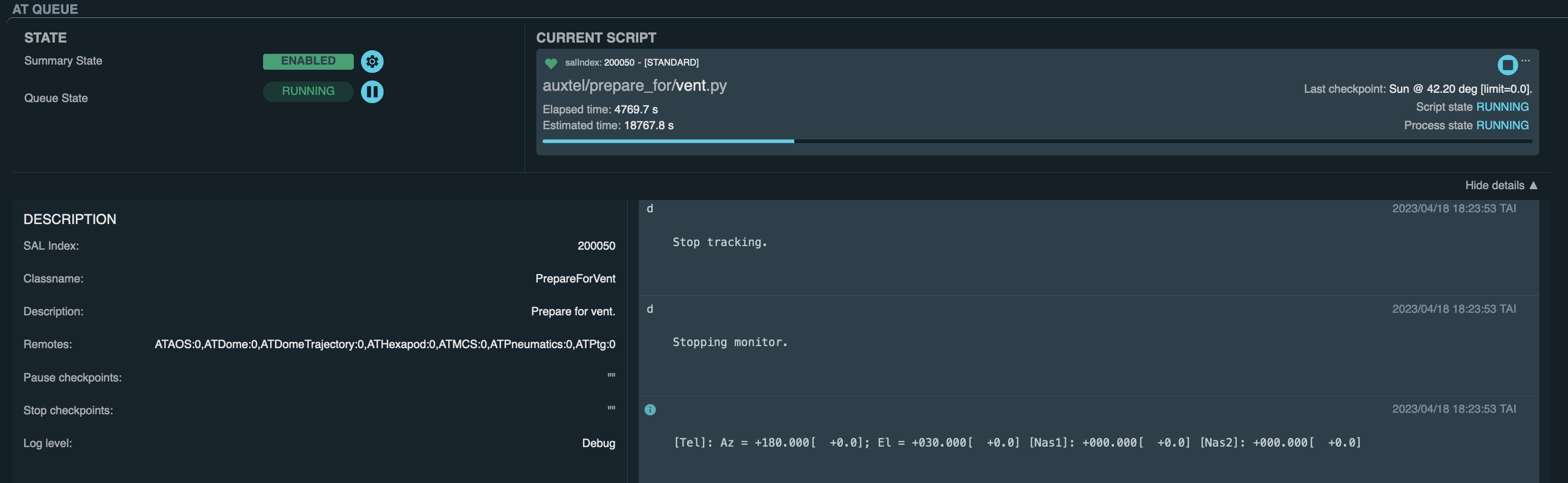The width and height of the screenshot is (1568, 483).
Task: Click the AT QUEUE panel title
Action: tap(45, 9)
